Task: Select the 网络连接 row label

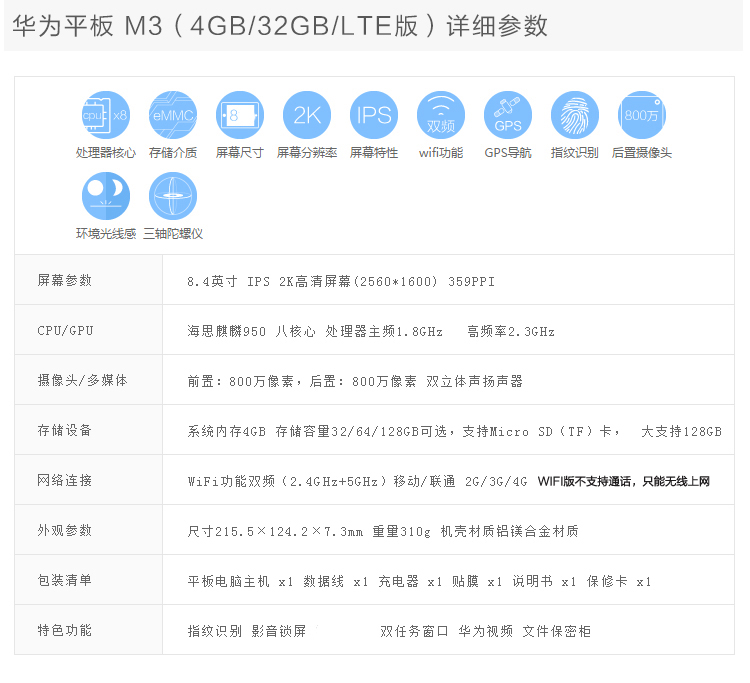Action: [65, 481]
